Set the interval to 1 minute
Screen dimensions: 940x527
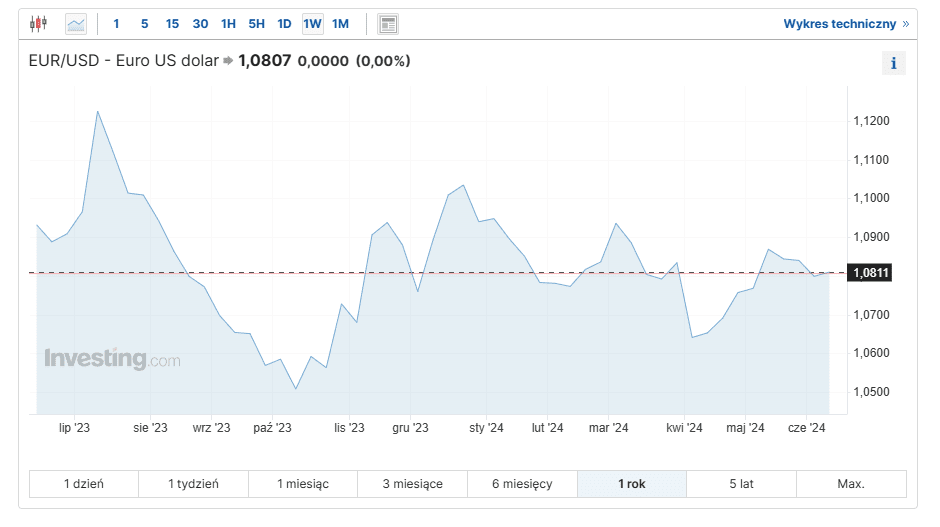(116, 23)
